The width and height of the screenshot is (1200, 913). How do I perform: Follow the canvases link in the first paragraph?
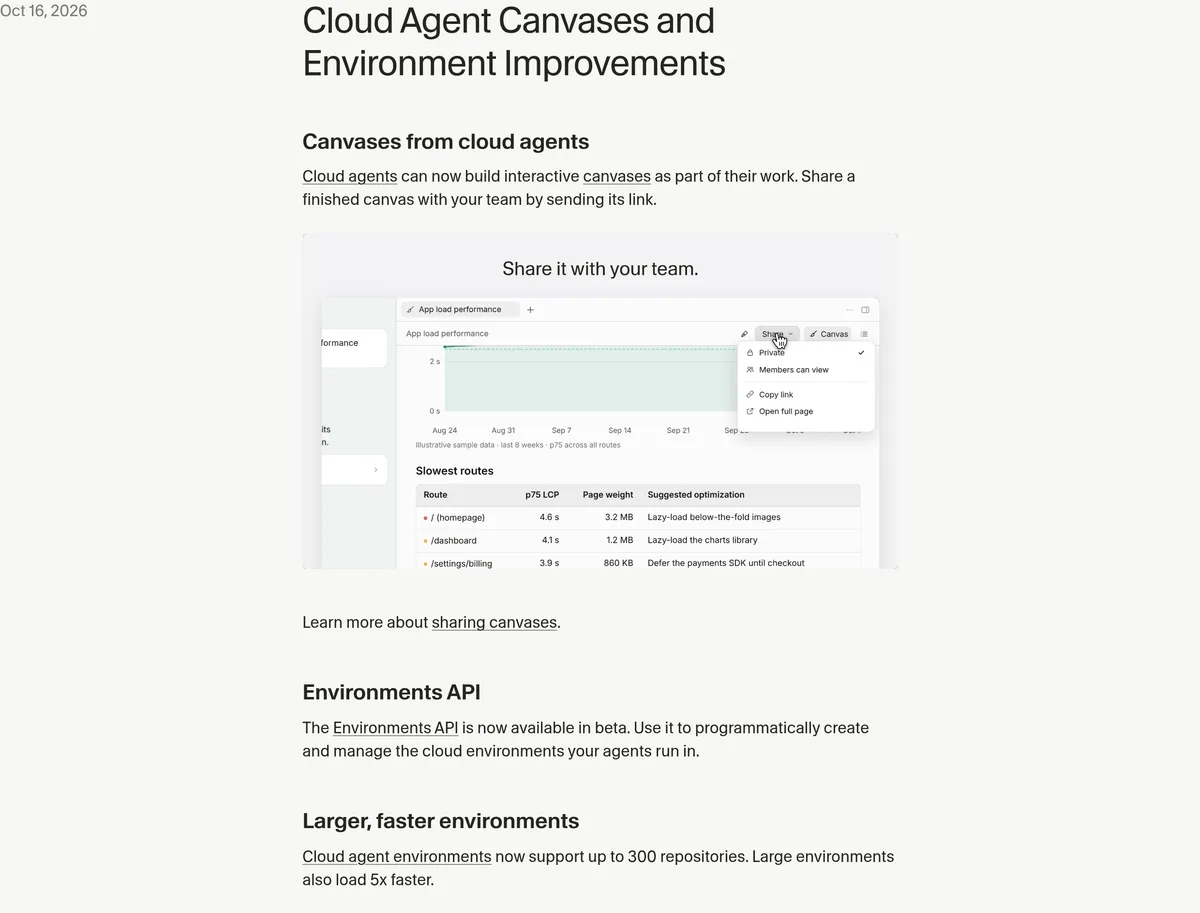[617, 176]
